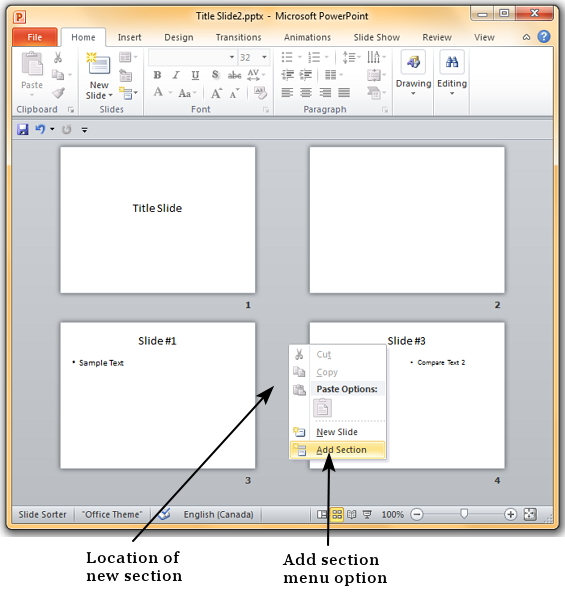This screenshot has height=608, width=565.
Task: Open Line Spacing options
Action: point(351,57)
